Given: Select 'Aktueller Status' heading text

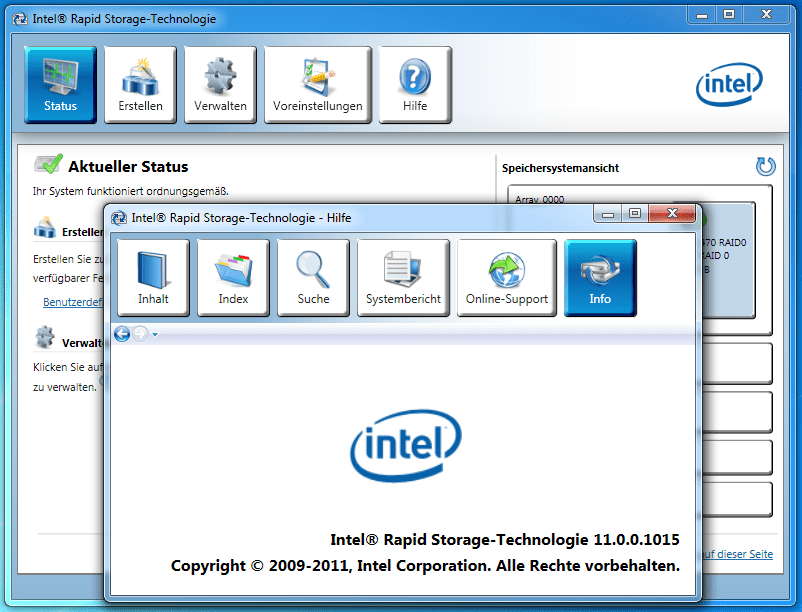Looking at the screenshot, I should click(128, 167).
